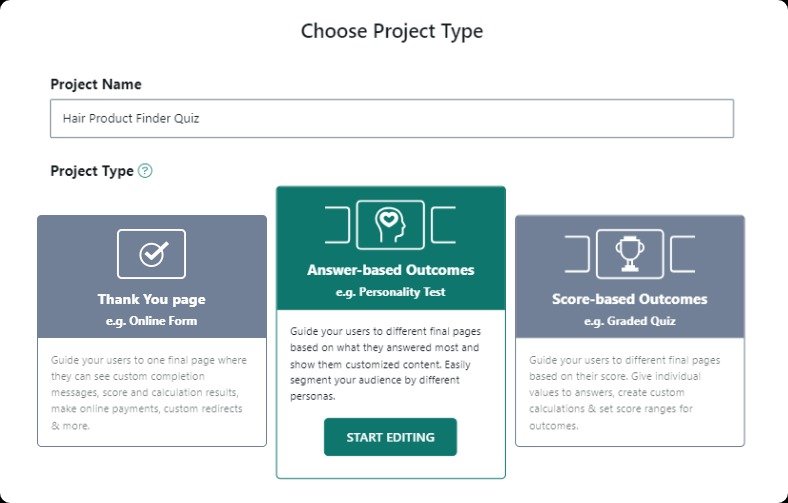Click the trophy icon on Score-based Outcomes card
This screenshot has height=503, width=788.
pos(630,254)
